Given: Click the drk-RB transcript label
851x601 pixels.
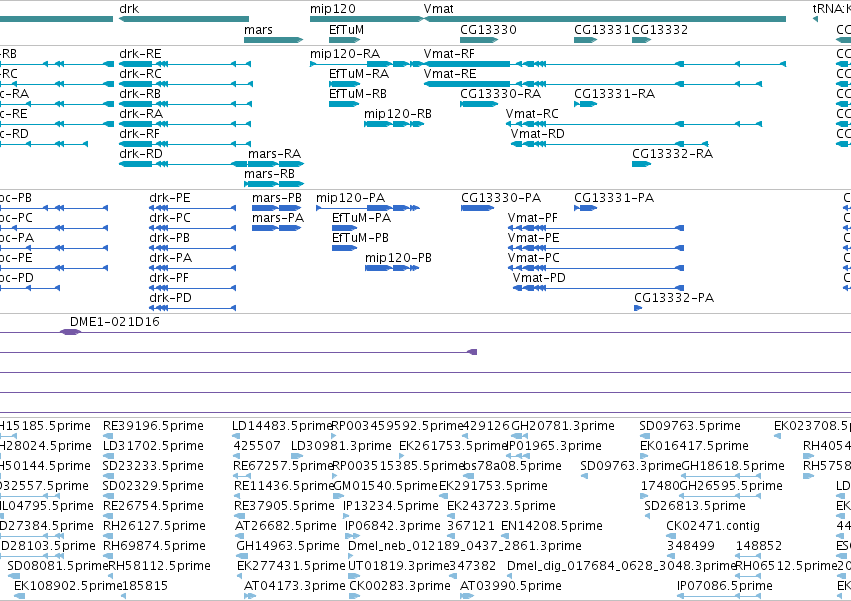Looking at the screenshot, I should [x=140, y=94].
